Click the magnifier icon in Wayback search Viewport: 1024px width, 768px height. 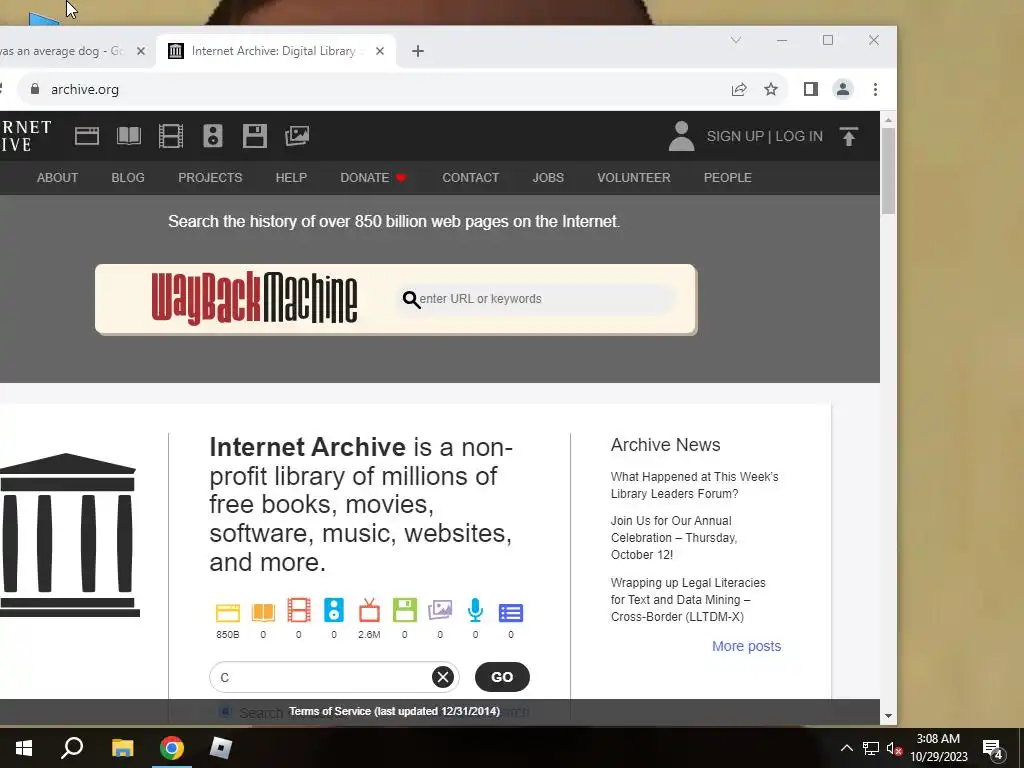click(411, 299)
